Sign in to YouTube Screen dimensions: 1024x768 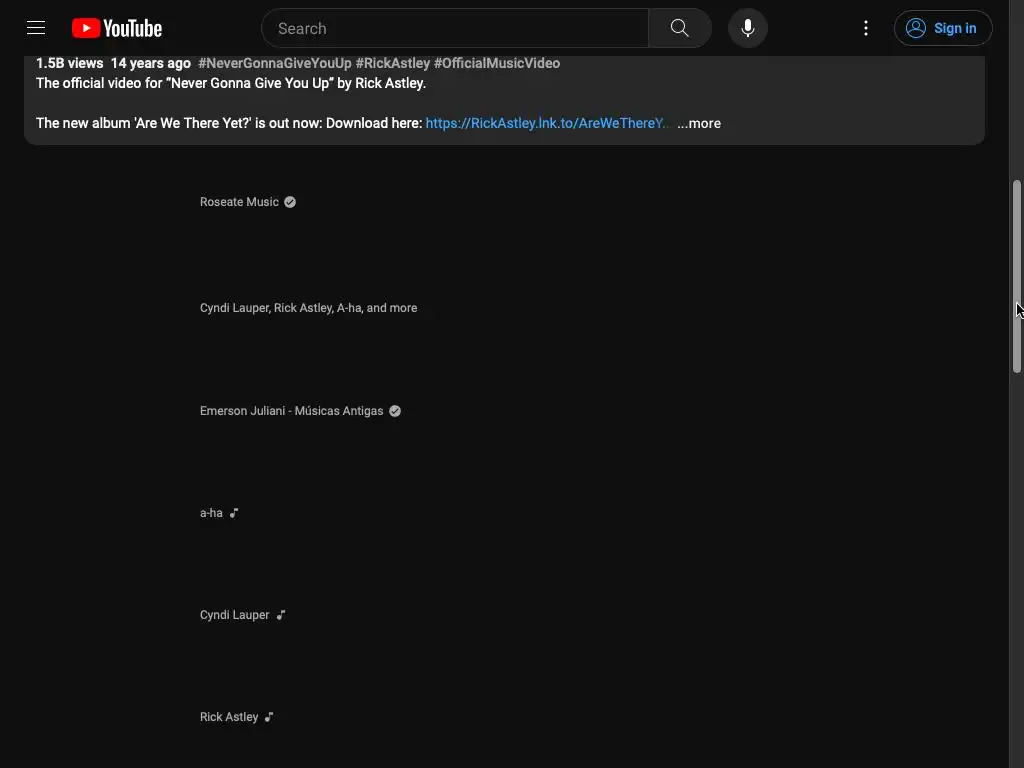(x=943, y=28)
